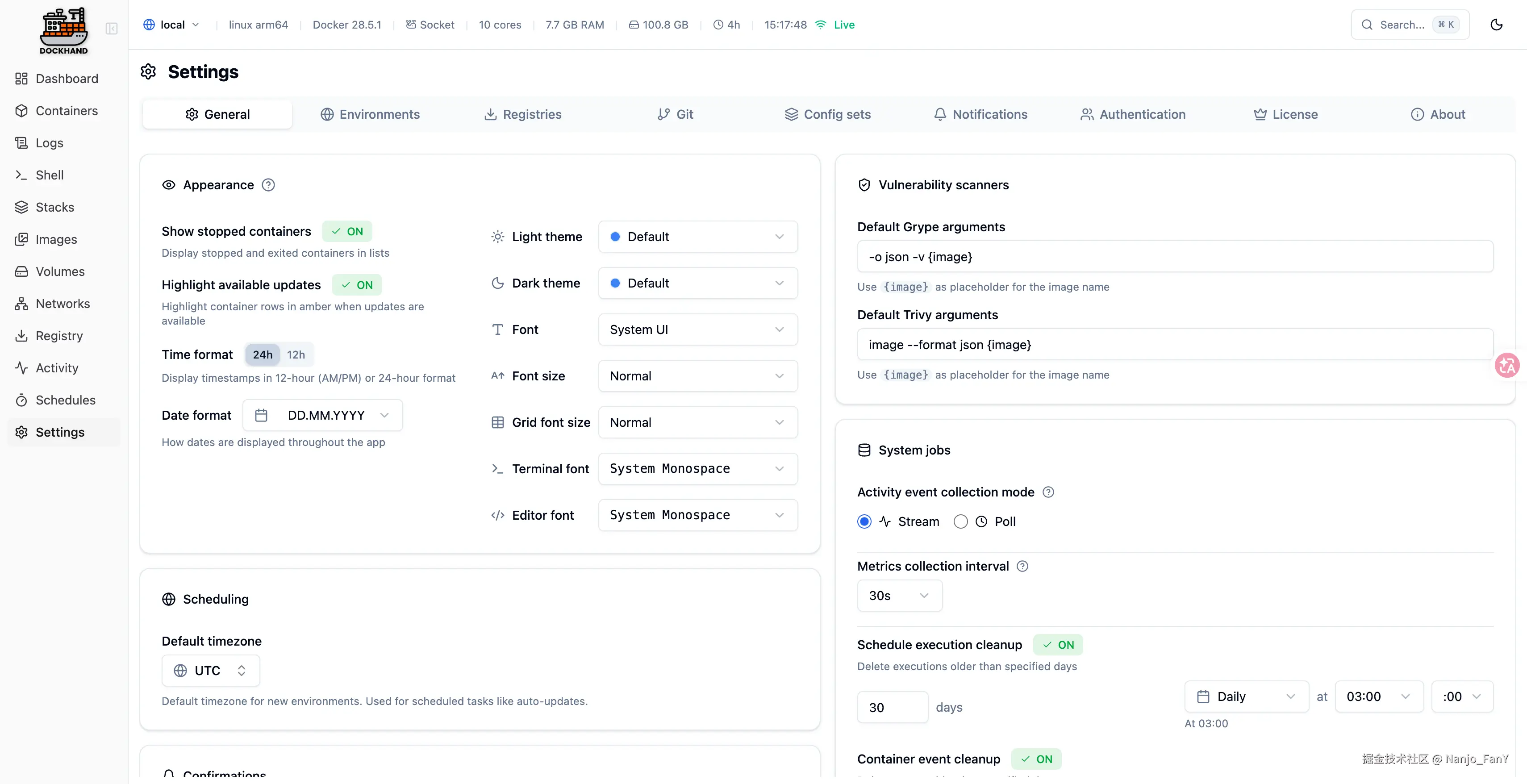
Task: Expand the Terminal font dropdown
Action: (x=698, y=469)
